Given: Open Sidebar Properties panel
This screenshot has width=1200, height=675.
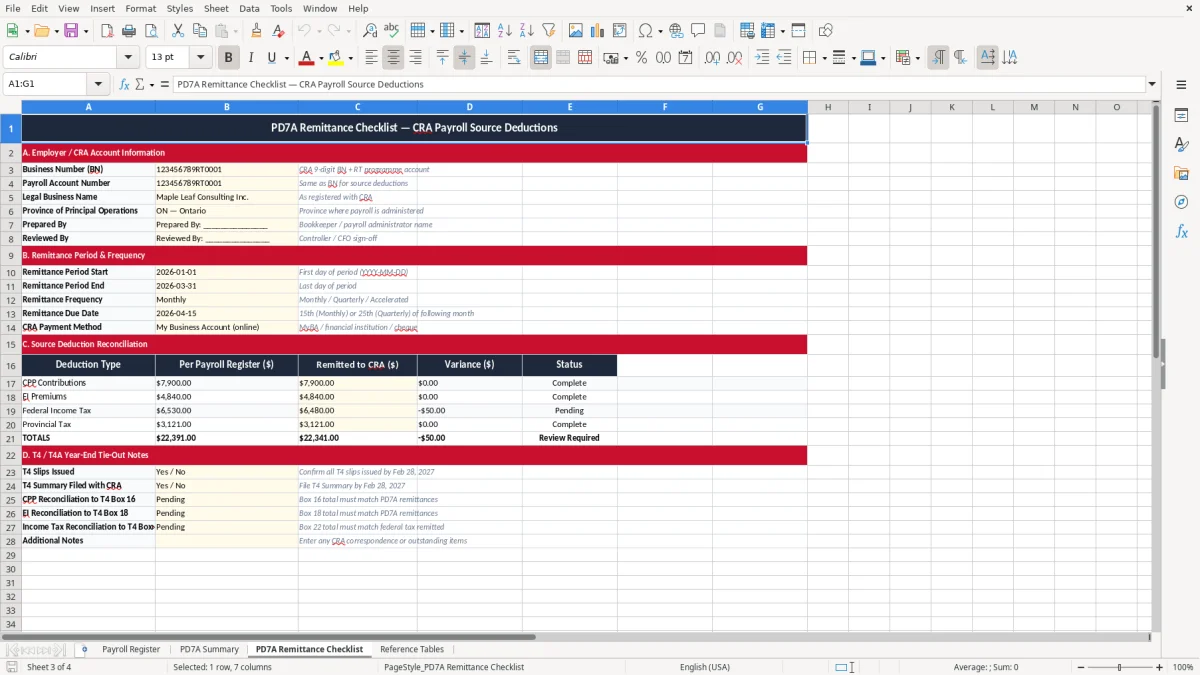Looking at the screenshot, I should pyautogui.click(x=1181, y=116).
